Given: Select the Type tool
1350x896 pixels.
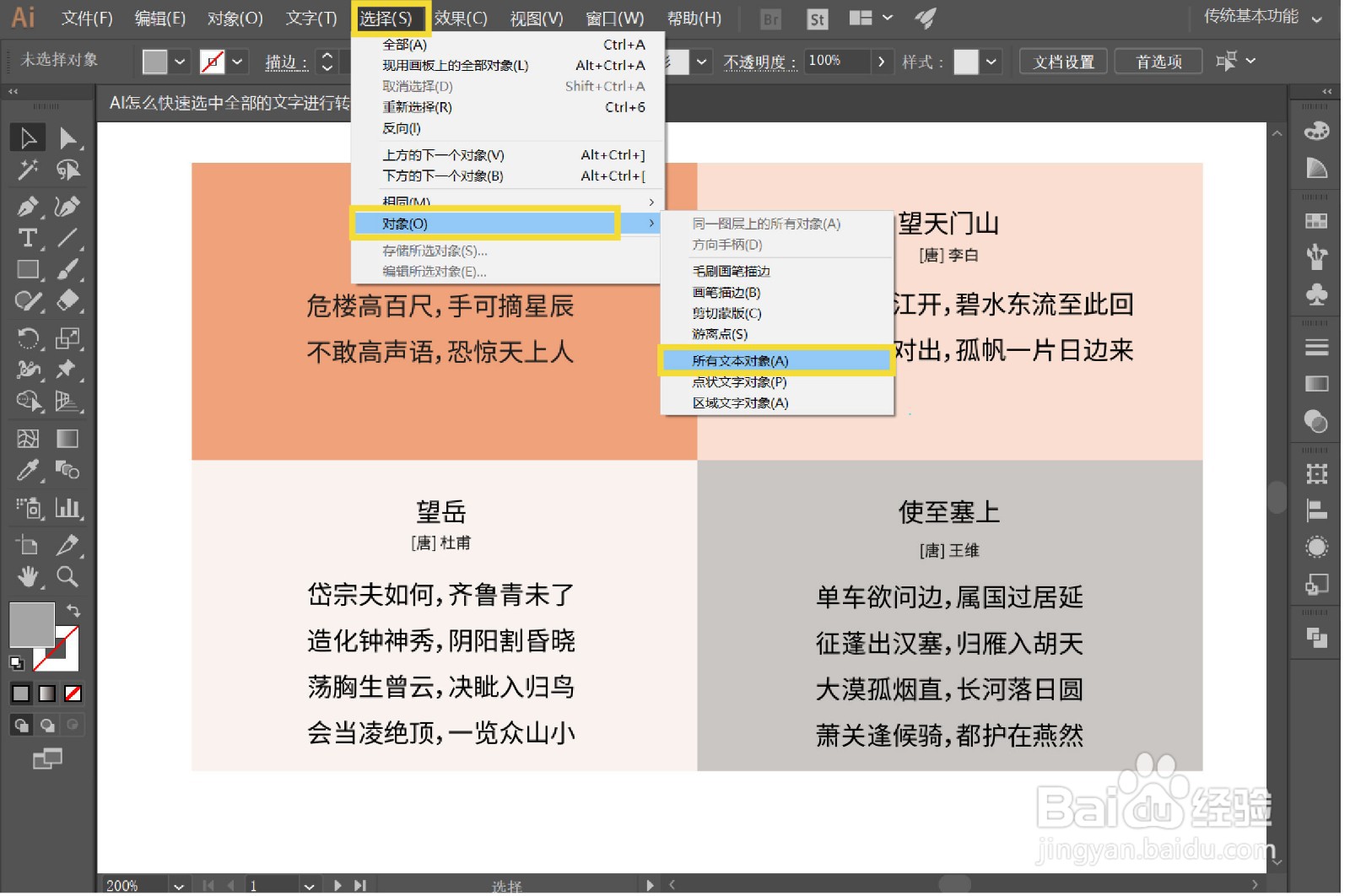Looking at the screenshot, I should coord(28,236).
